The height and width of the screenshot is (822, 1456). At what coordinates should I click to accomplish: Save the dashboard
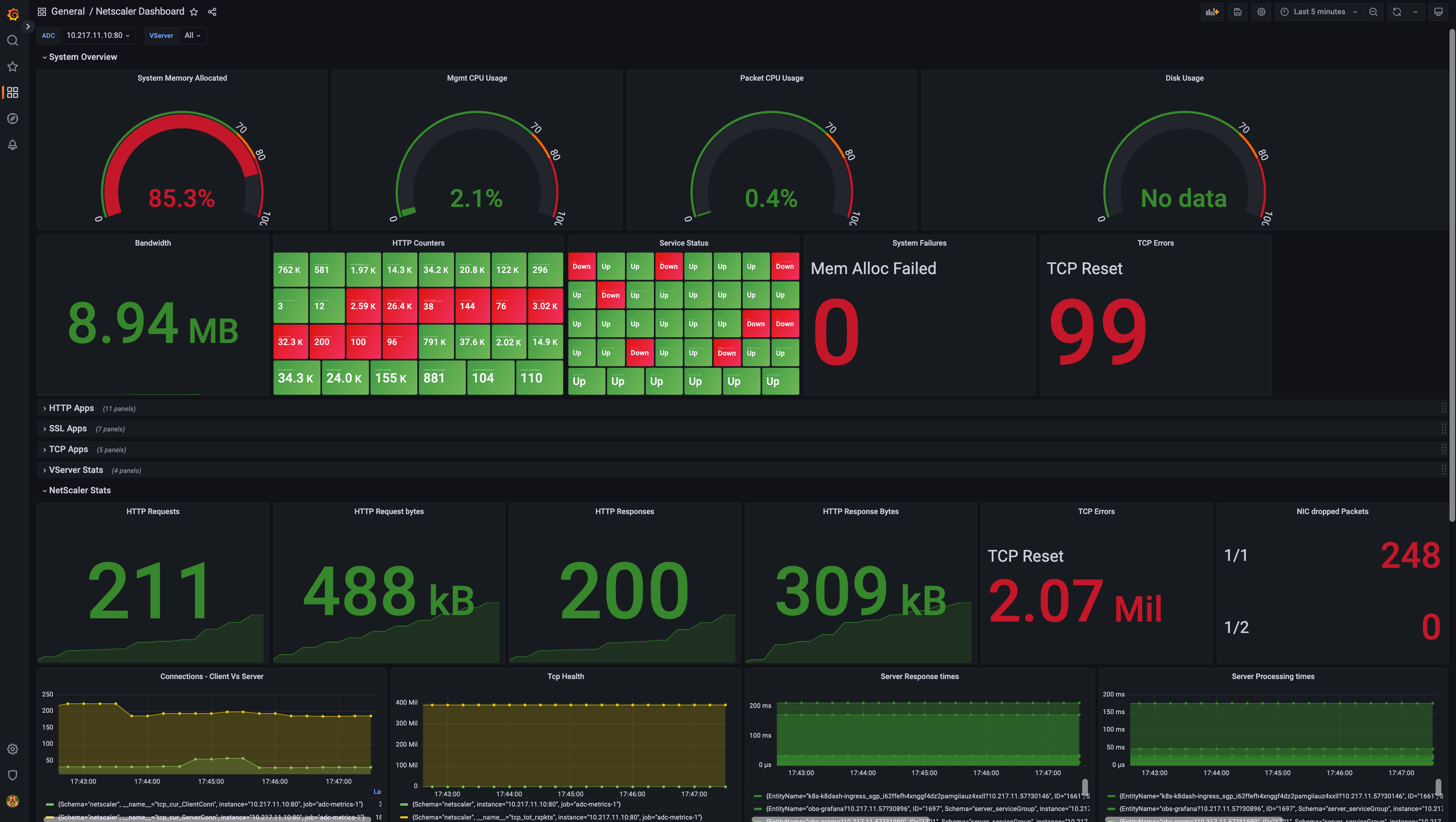(x=1237, y=12)
